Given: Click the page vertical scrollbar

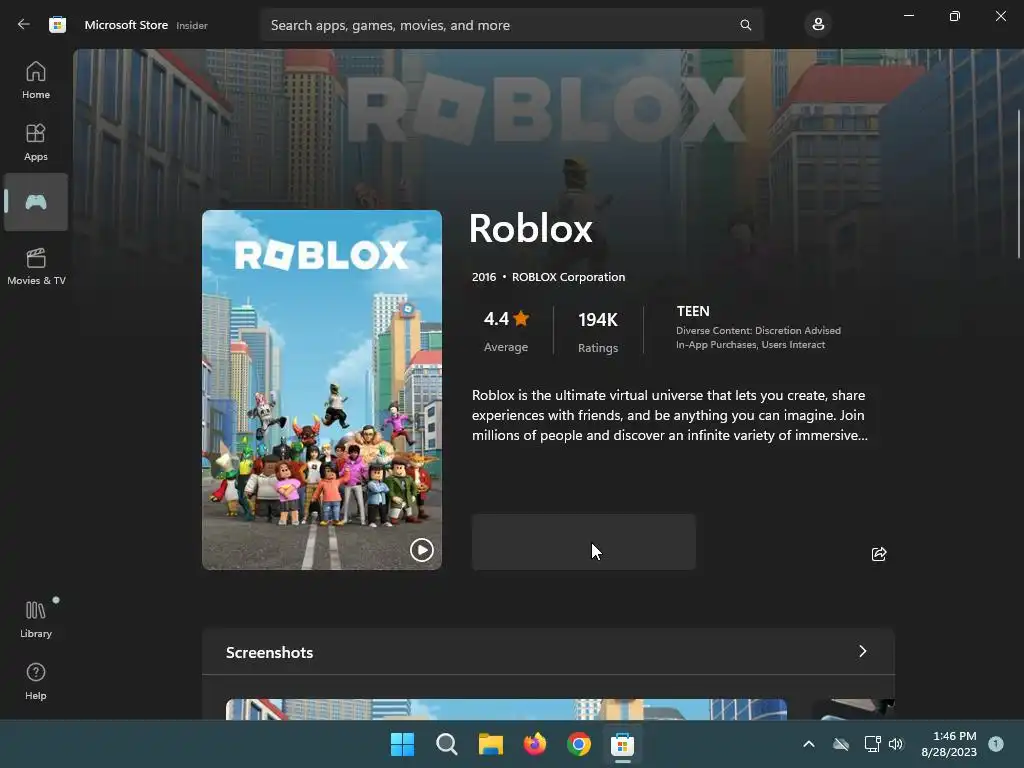Looking at the screenshot, I should click(x=1019, y=184).
